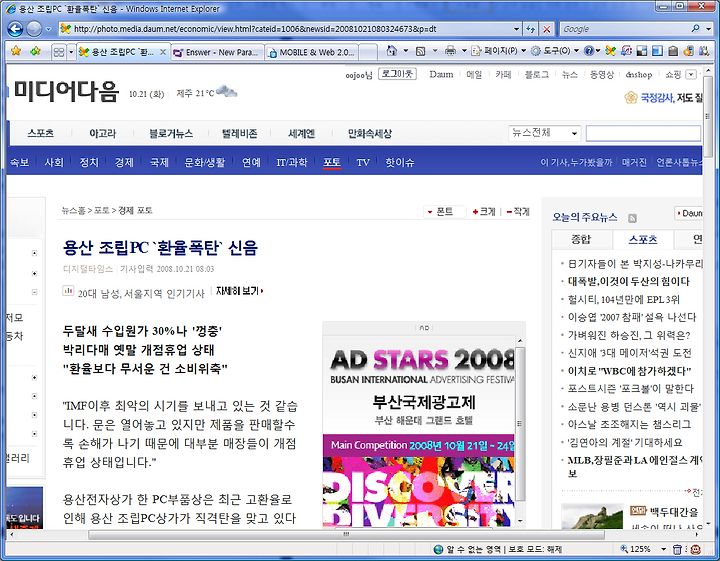Expand the address bar history dropdown
This screenshot has width=720, height=561.
point(517,29)
